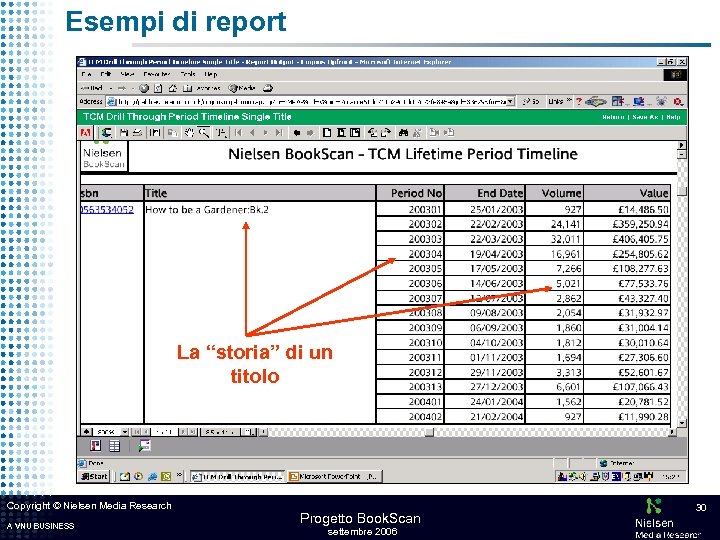
Task: Open the File menu
Action: point(86,74)
